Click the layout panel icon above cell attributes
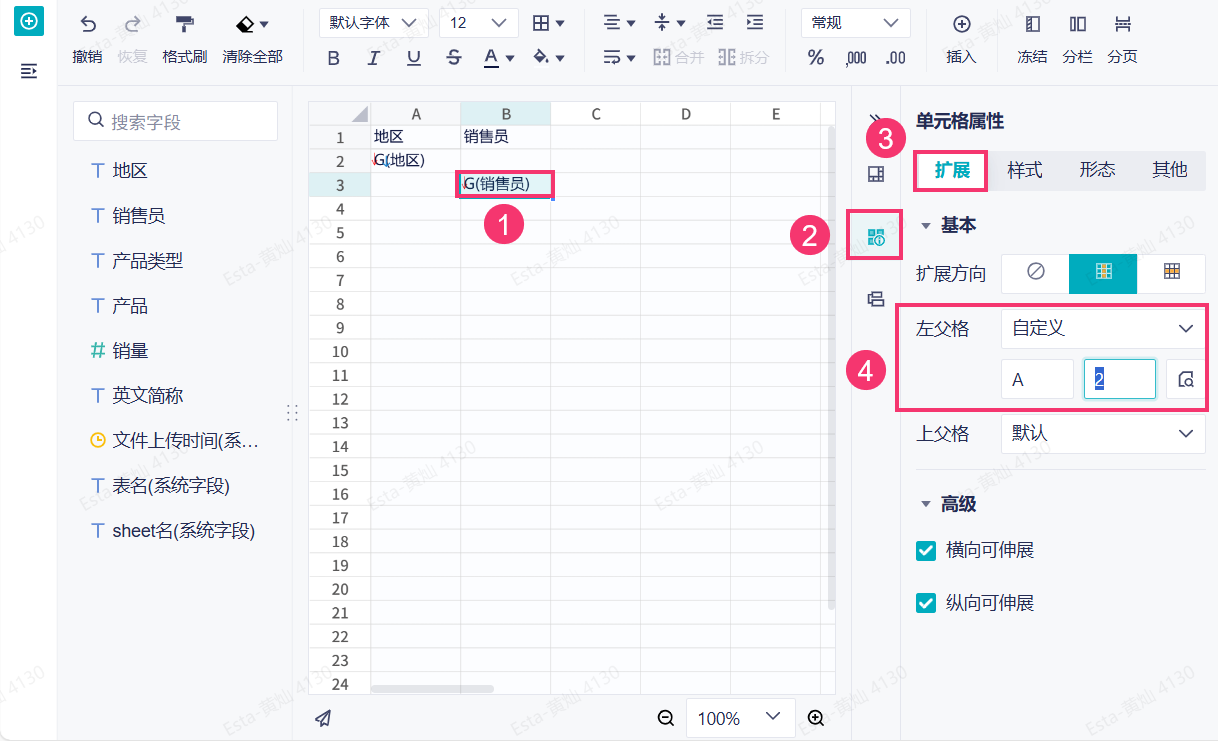This screenshot has width=1218, height=741. pos(876,174)
